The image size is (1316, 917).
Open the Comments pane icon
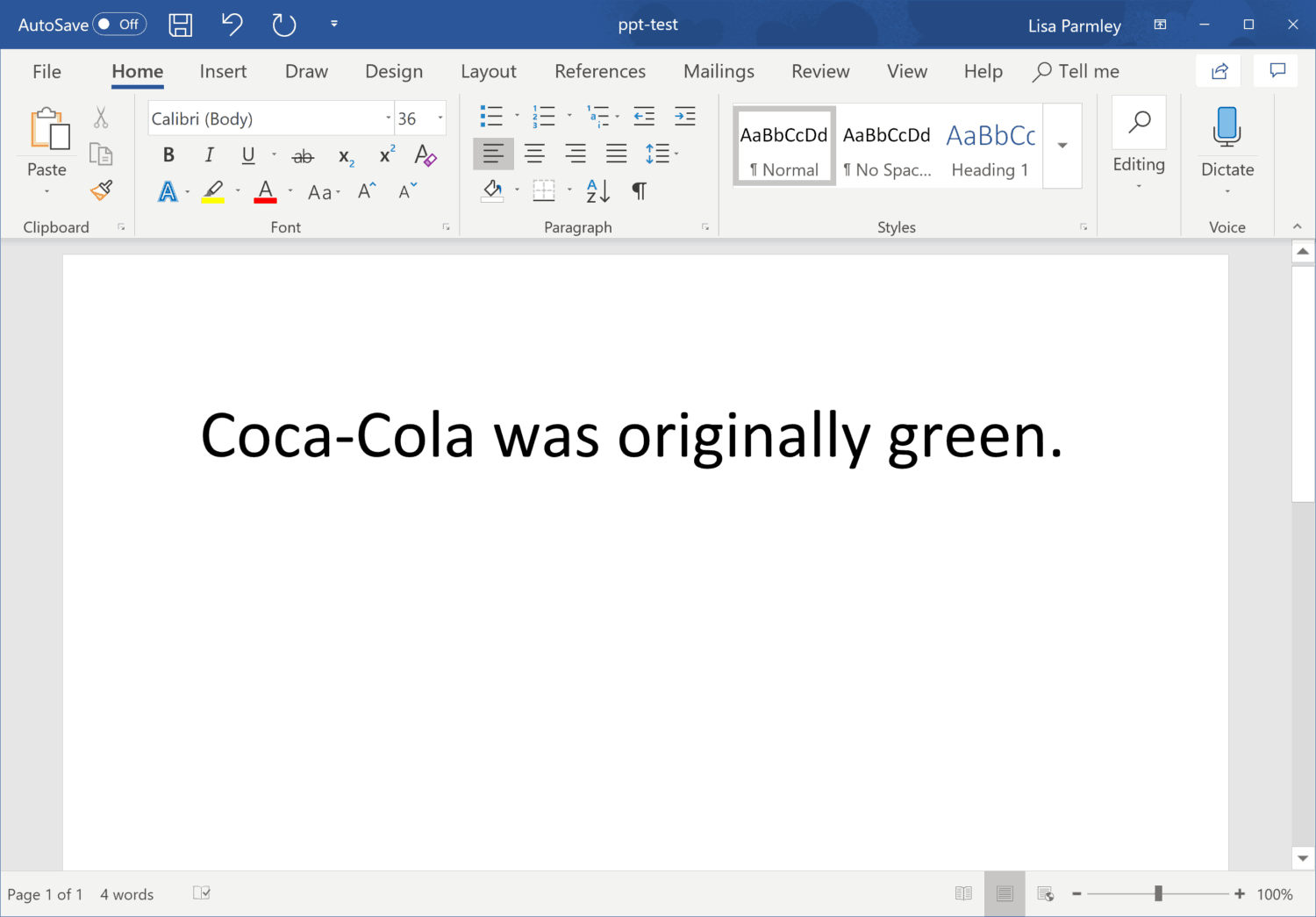1277,71
